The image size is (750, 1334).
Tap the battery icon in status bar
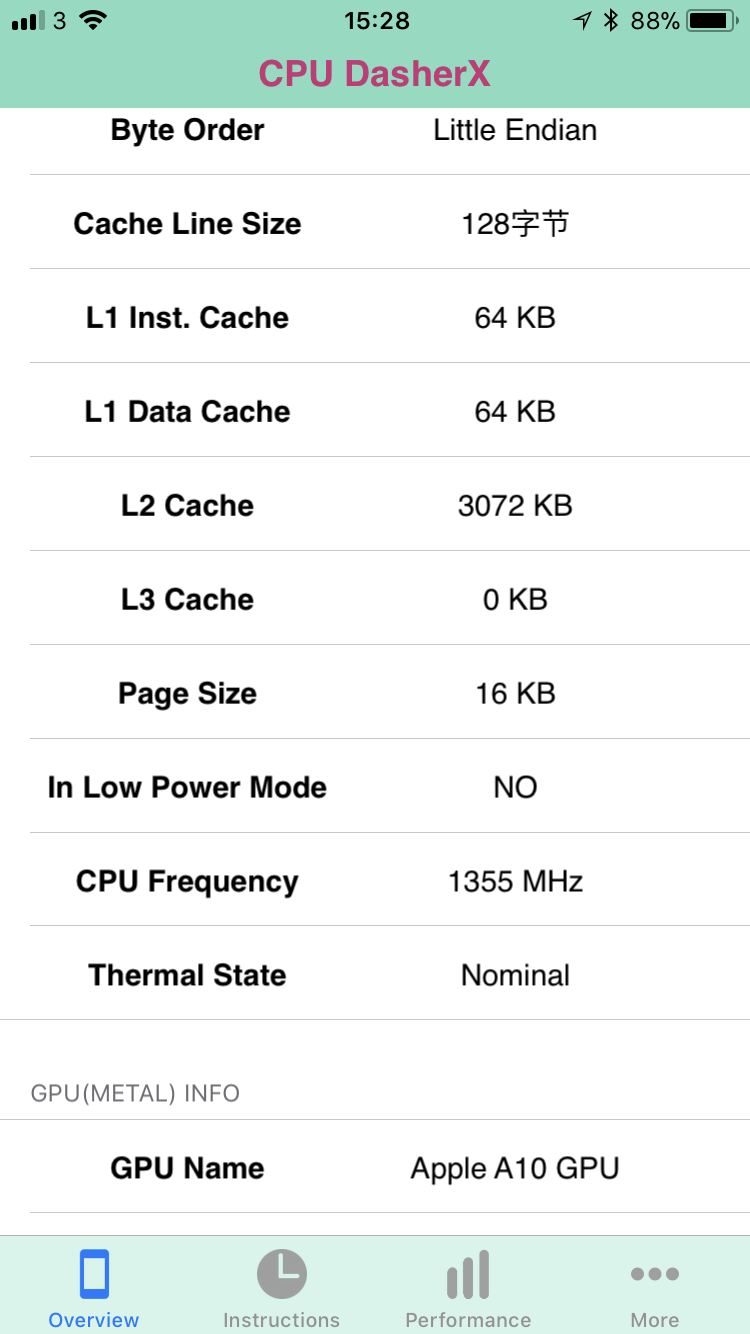coord(713,20)
